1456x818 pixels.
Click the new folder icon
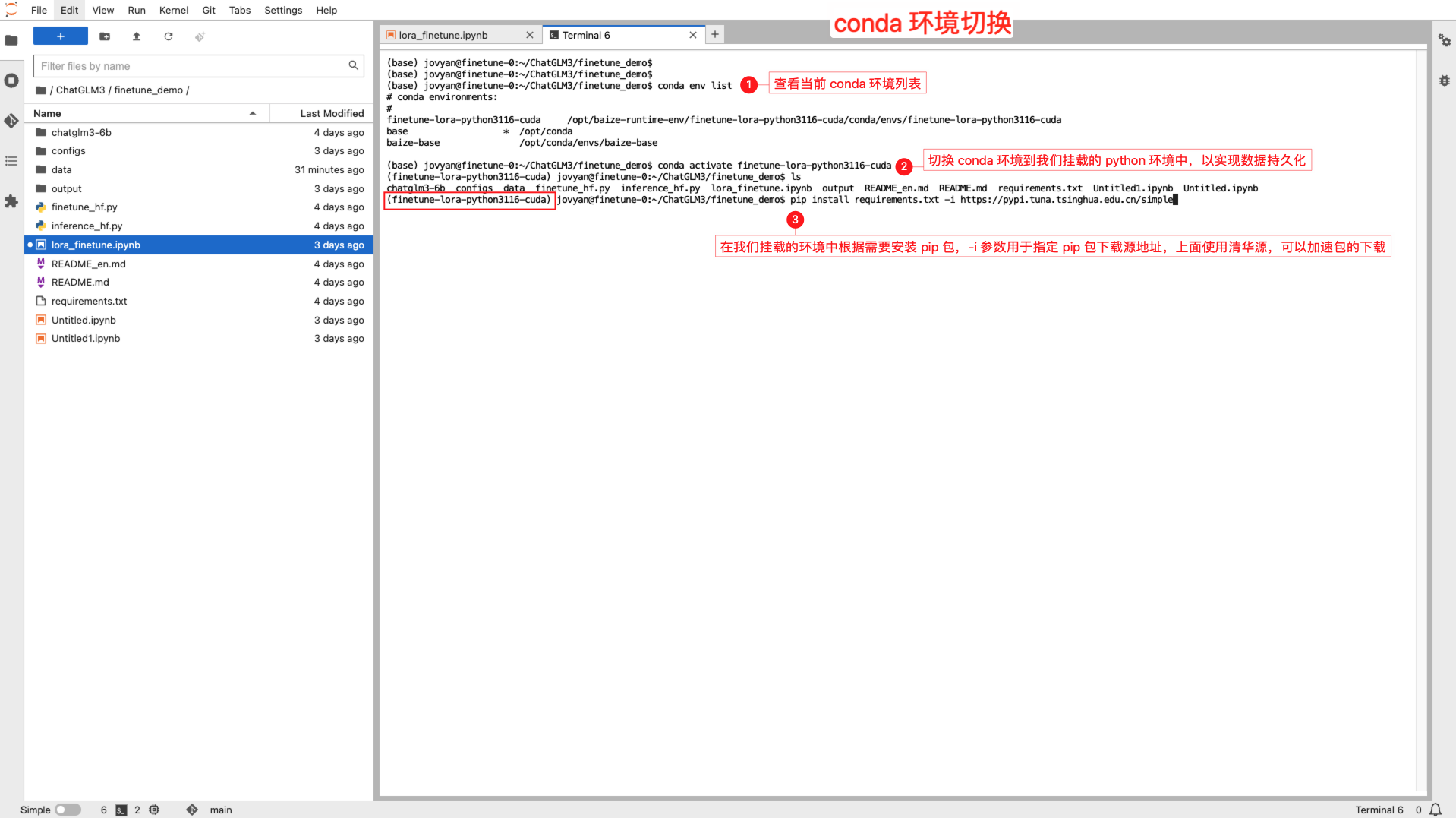tap(105, 36)
